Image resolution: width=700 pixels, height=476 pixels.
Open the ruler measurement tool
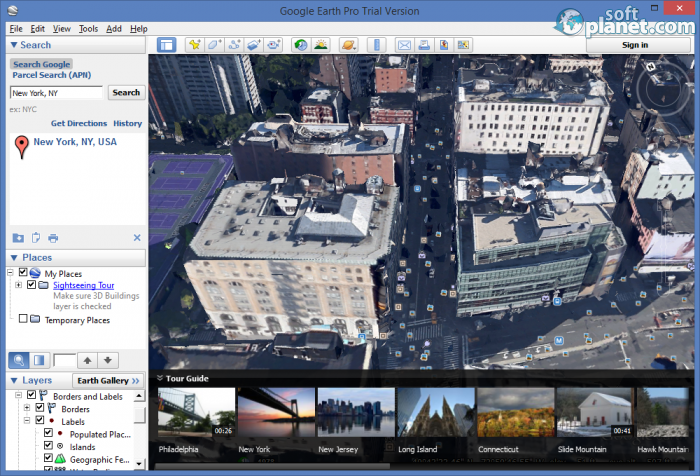point(377,45)
